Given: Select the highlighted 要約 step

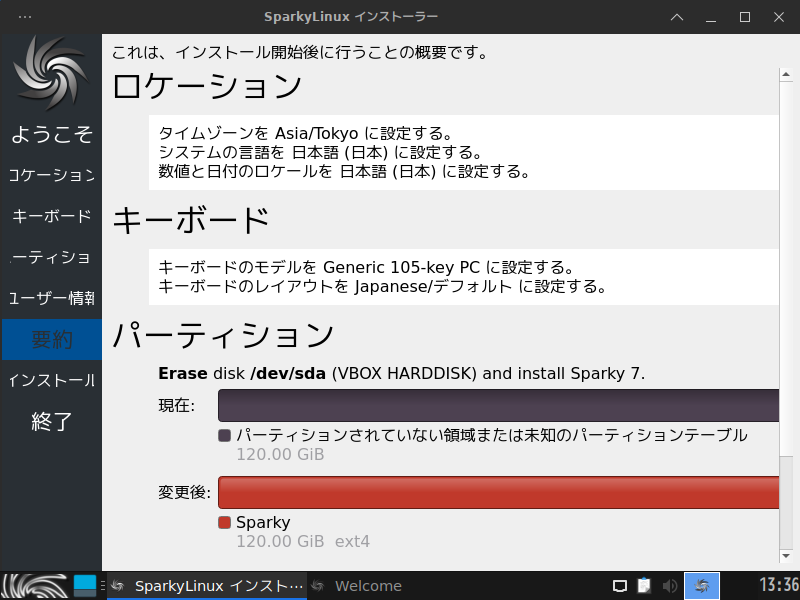Looking at the screenshot, I should (52, 339).
